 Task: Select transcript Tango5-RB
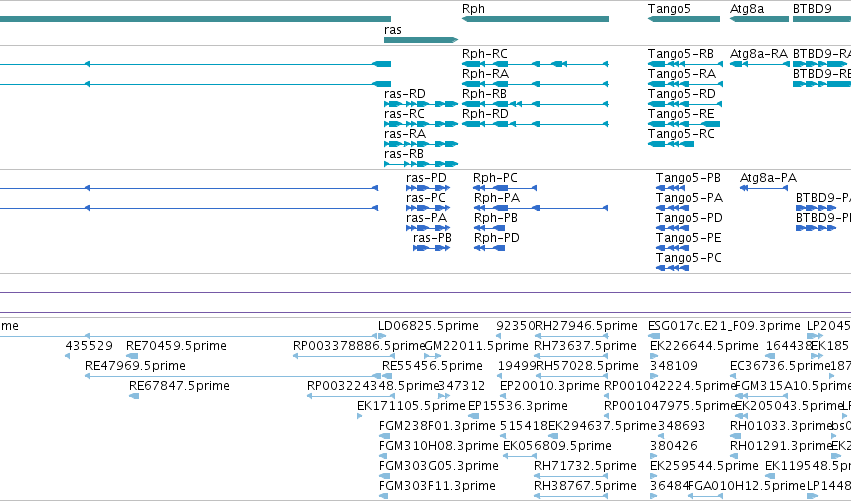(x=681, y=54)
